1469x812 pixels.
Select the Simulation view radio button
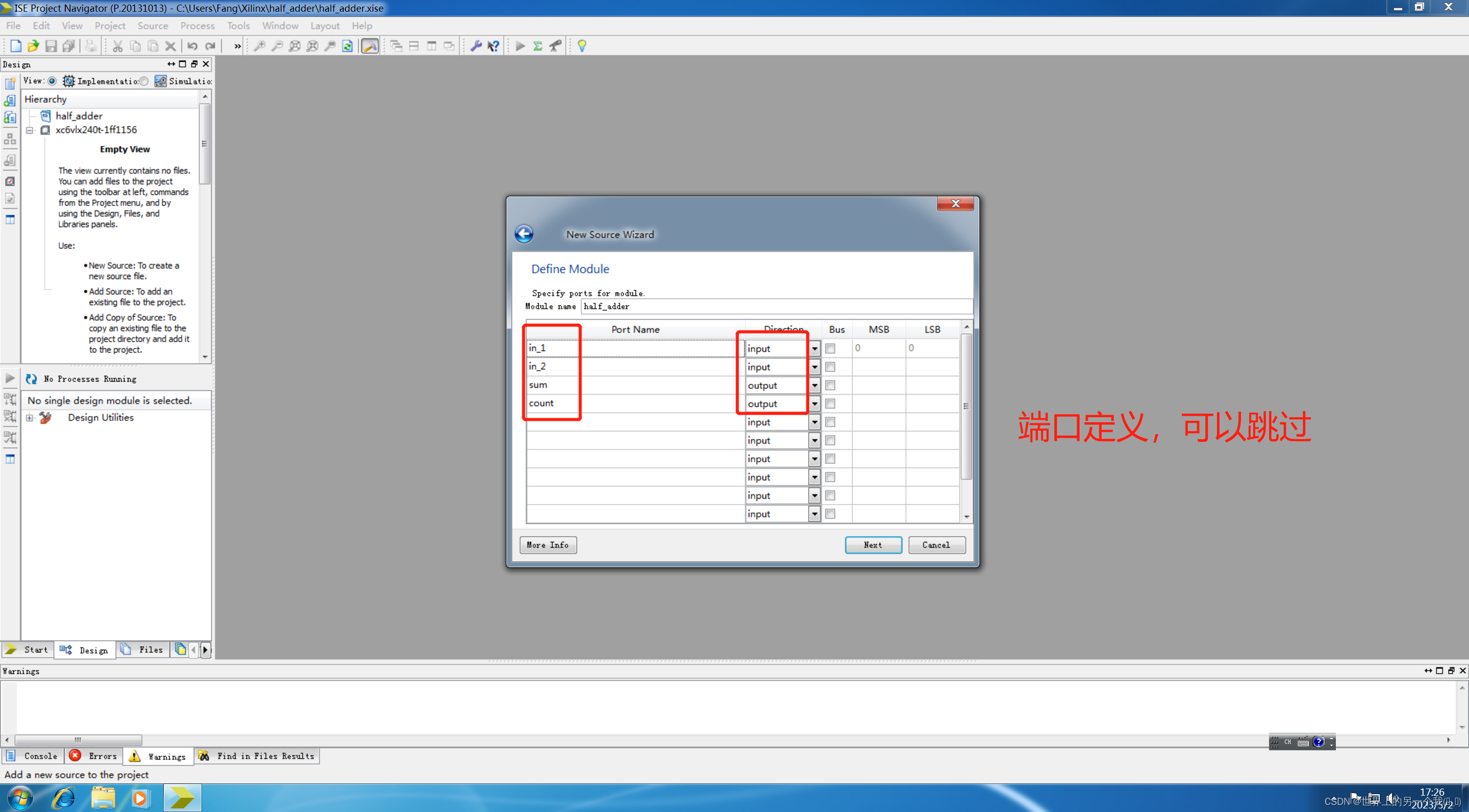coord(144,81)
